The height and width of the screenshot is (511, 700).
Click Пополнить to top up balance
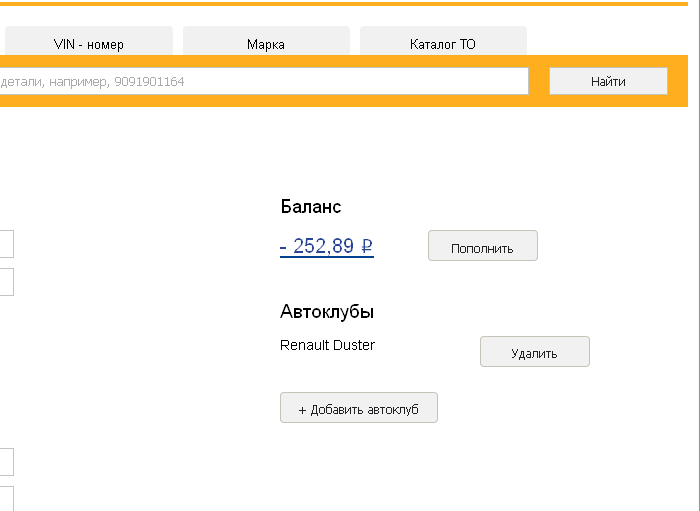point(482,247)
